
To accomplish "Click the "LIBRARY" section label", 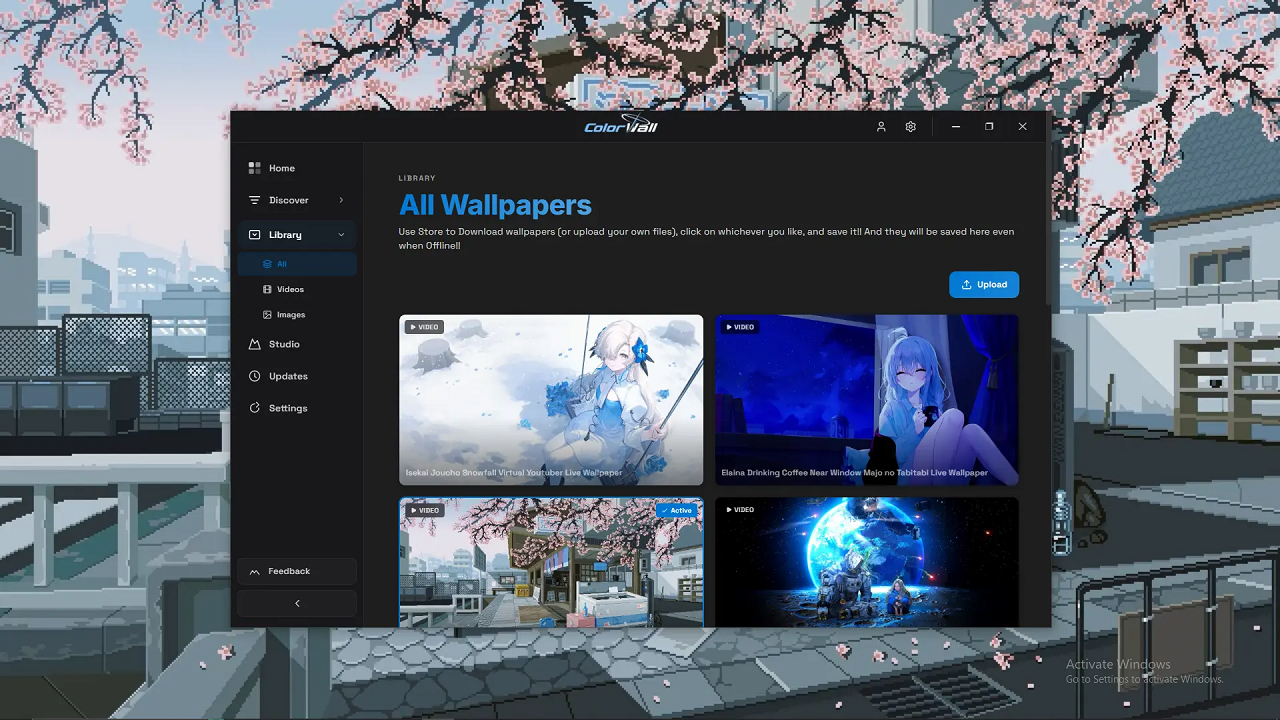I will tap(417, 178).
